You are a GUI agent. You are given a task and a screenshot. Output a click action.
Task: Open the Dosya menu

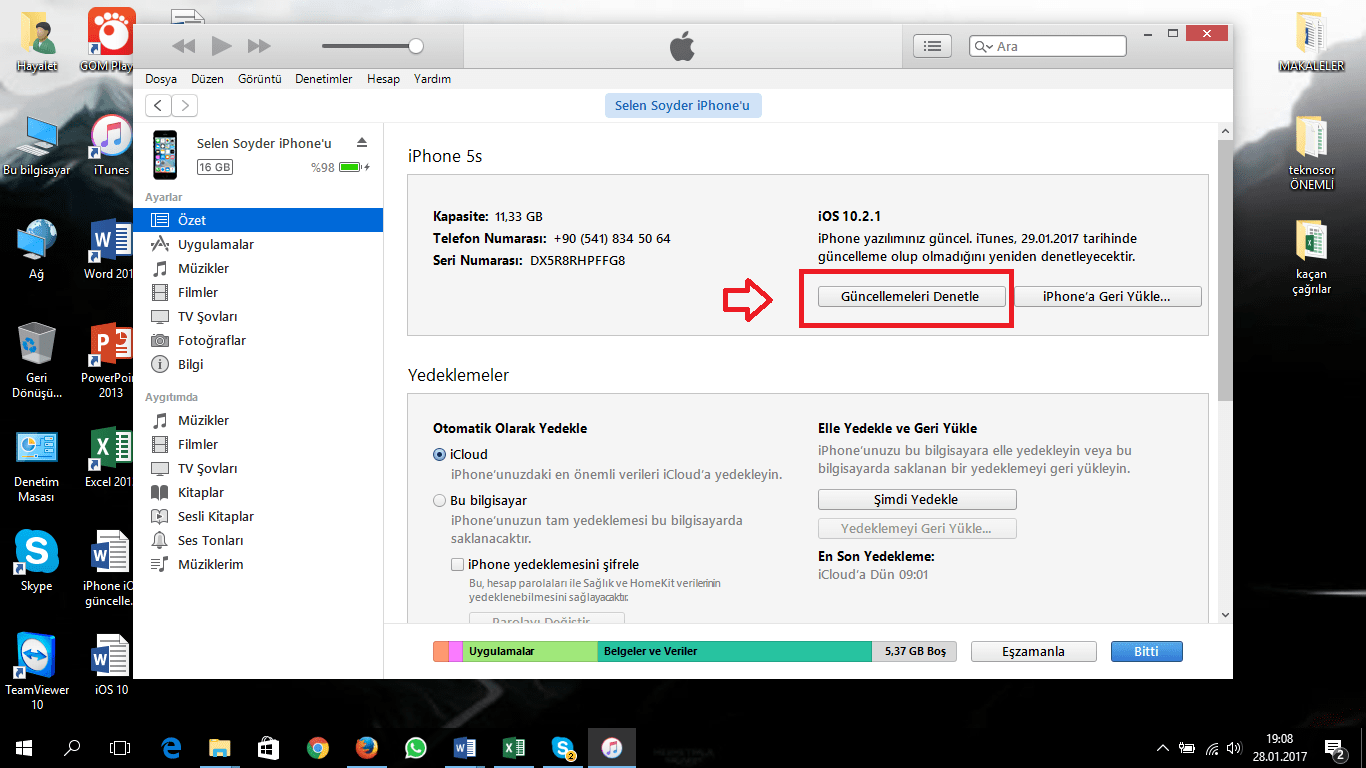[161, 79]
